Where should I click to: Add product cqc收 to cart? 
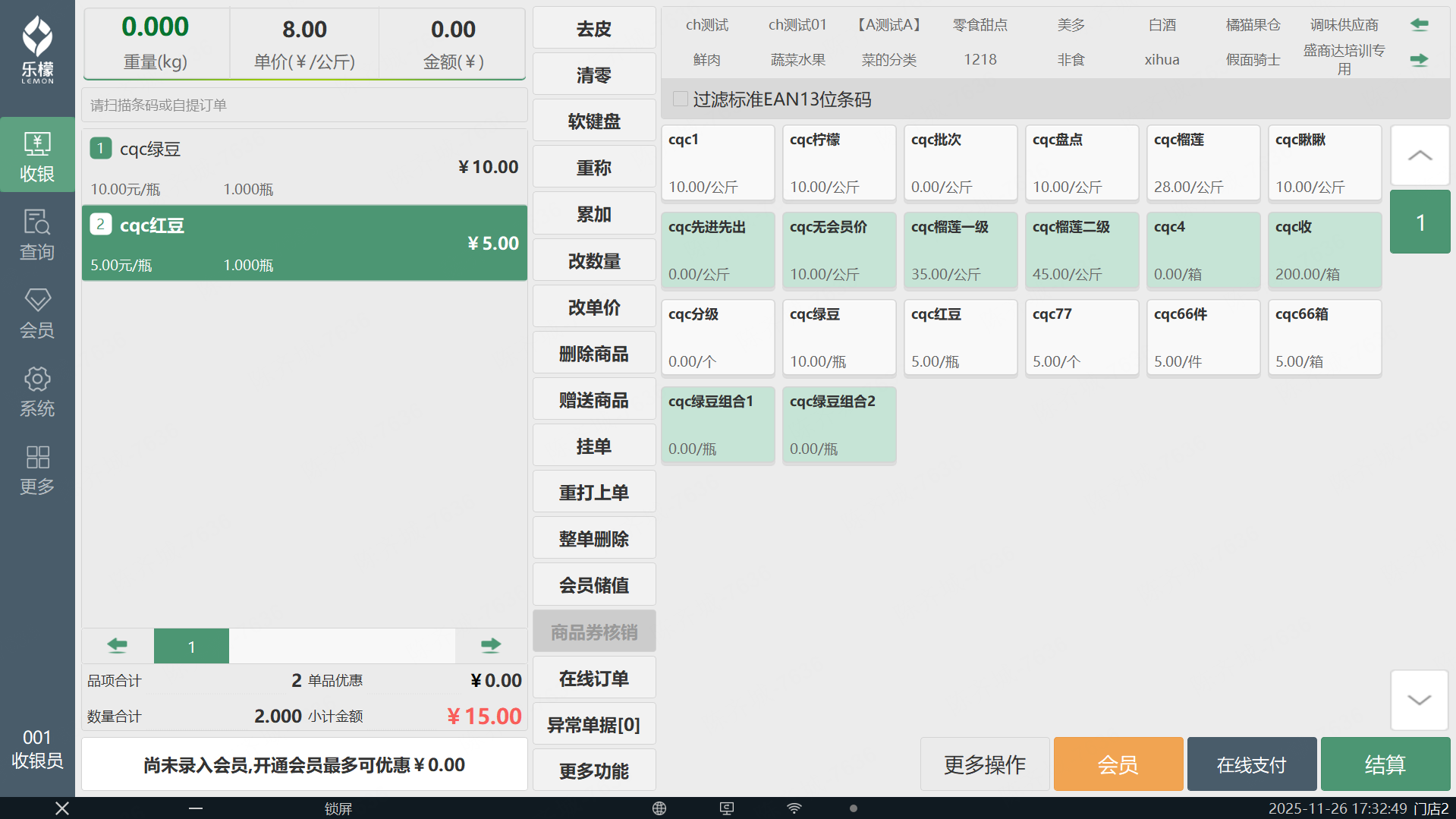[1325, 250]
